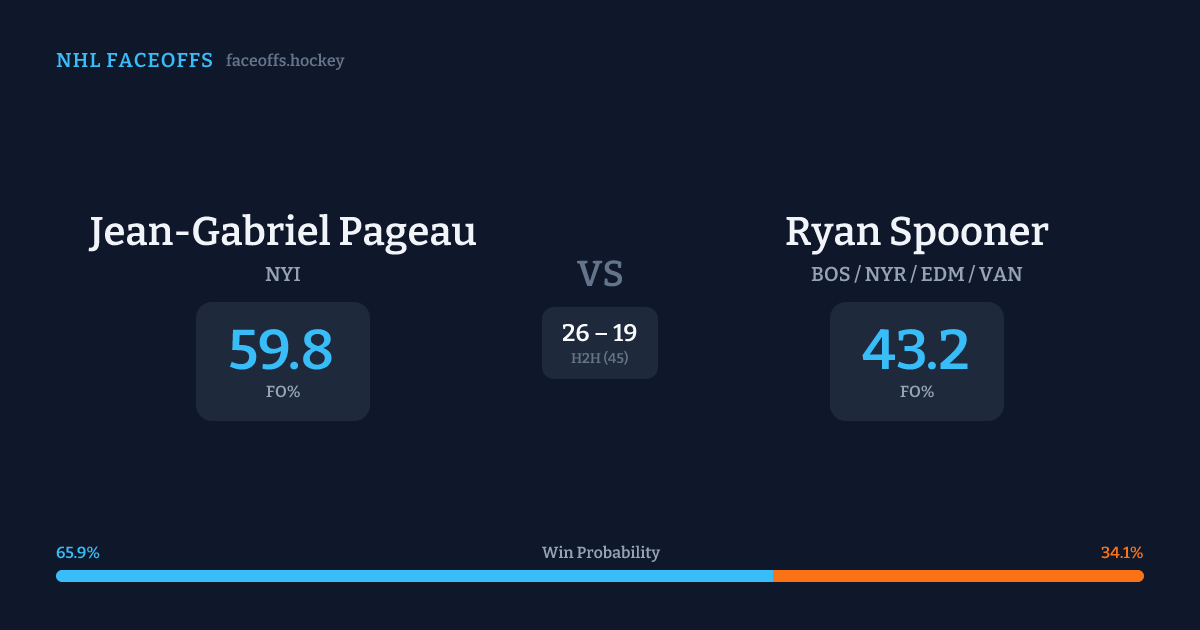Select the Jean-Gabriel Pageau player name
This screenshot has height=630, width=1200.
pos(283,231)
